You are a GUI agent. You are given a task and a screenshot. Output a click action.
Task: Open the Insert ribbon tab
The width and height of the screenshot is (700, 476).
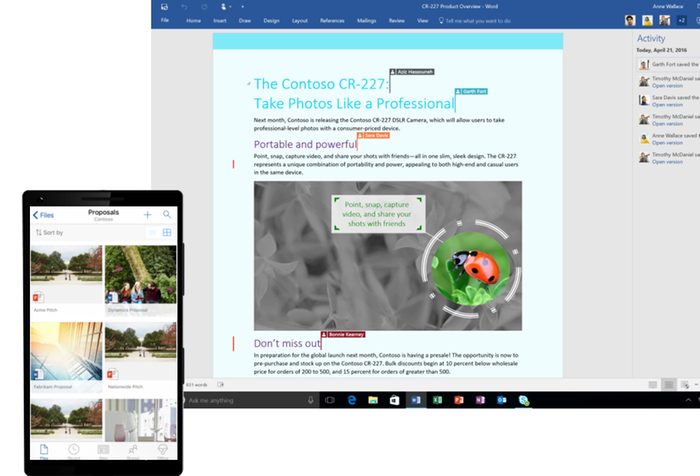click(x=220, y=21)
